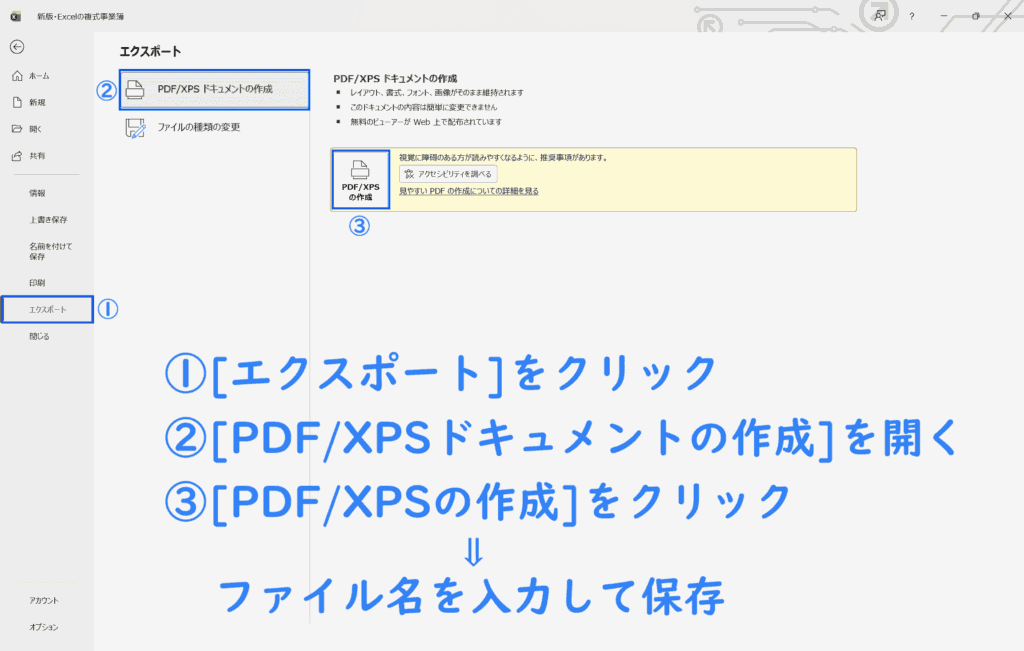Choose PDF/XPS ドキュメントの作成 in export list

coord(214,89)
